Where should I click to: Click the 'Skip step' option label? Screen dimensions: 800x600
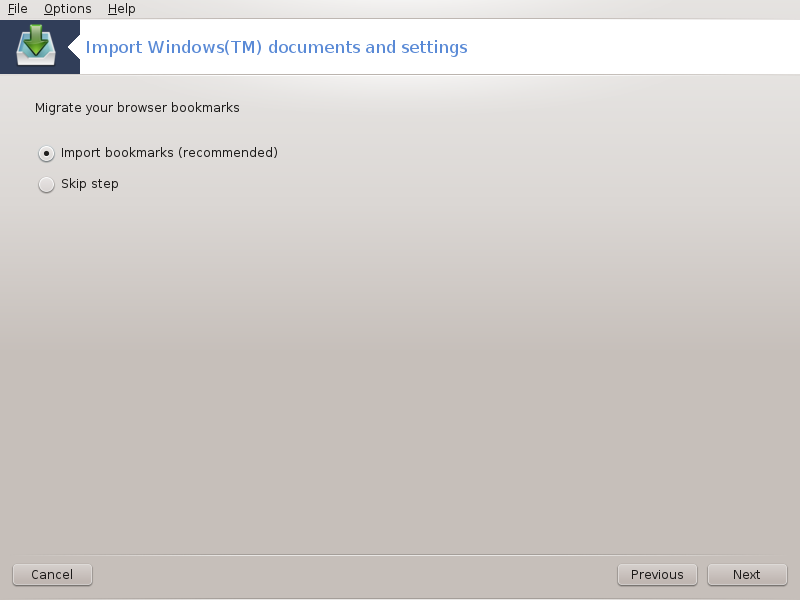click(90, 184)
